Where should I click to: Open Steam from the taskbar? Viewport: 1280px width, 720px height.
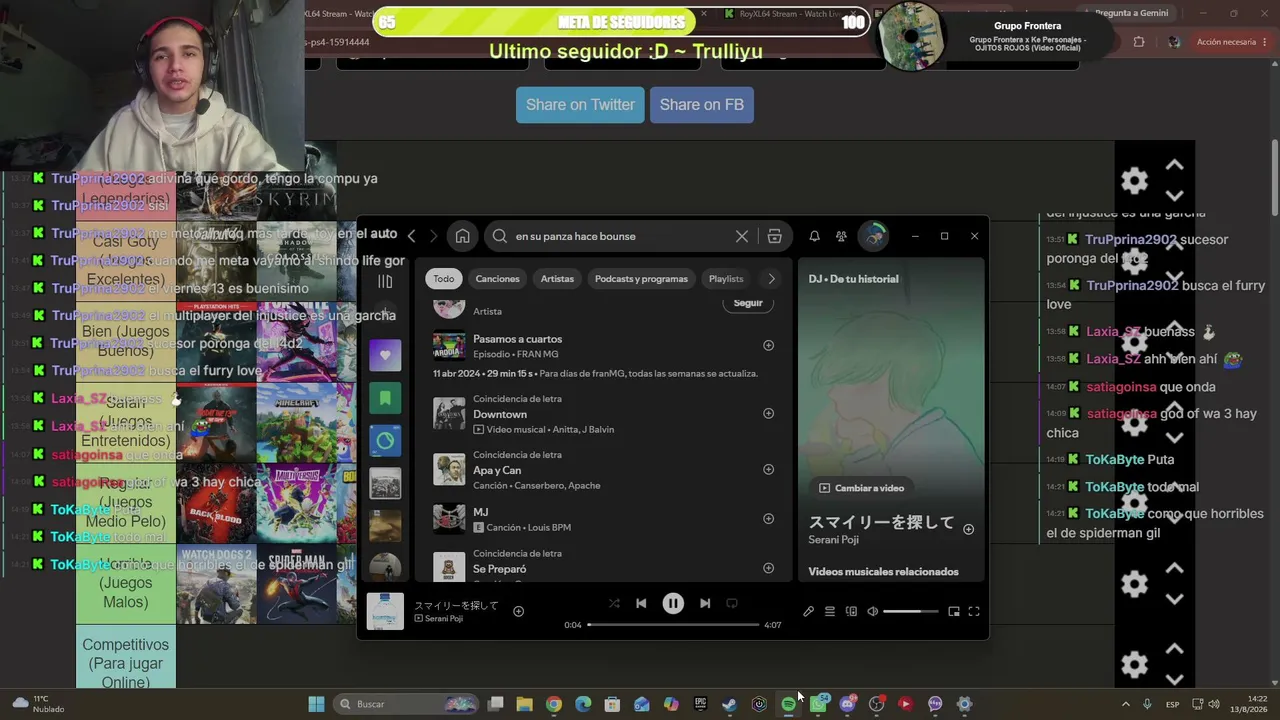click(730, 704)
